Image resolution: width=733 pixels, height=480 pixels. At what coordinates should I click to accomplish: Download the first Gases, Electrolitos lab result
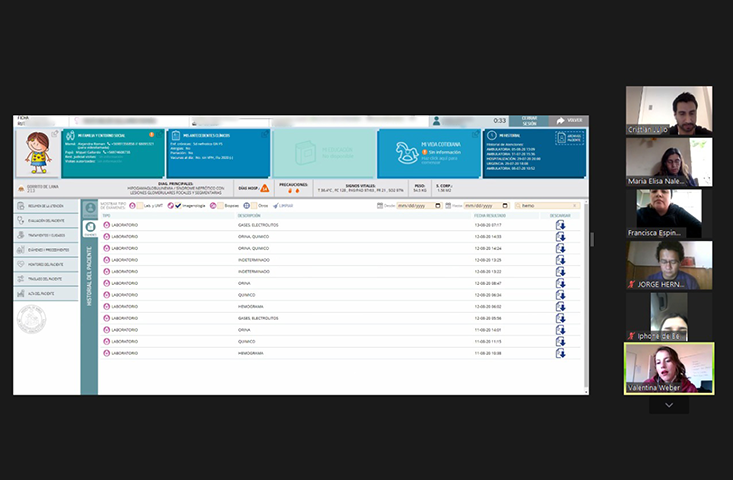561,225
